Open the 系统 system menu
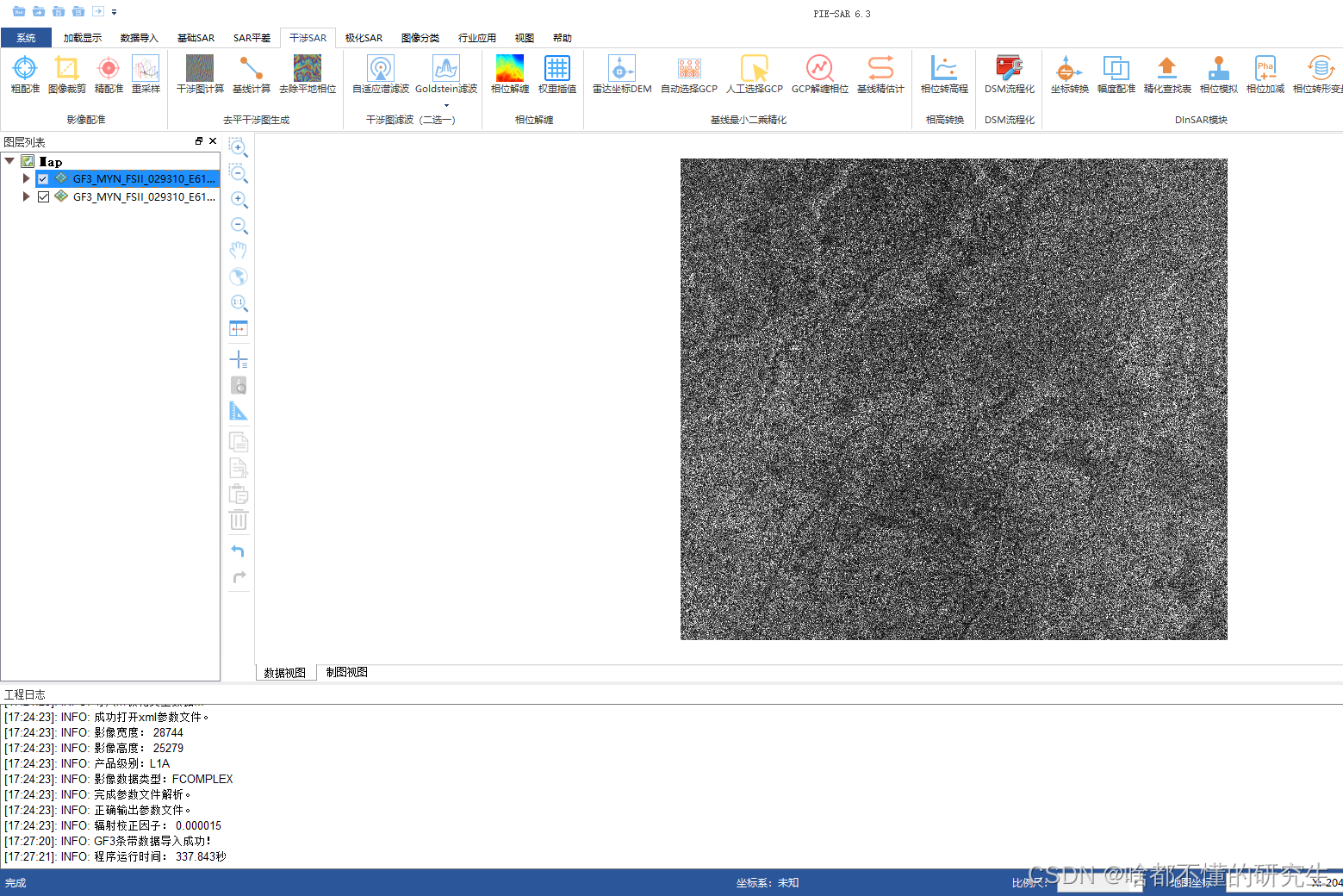The image size is (1343, 896). [26, 38]
